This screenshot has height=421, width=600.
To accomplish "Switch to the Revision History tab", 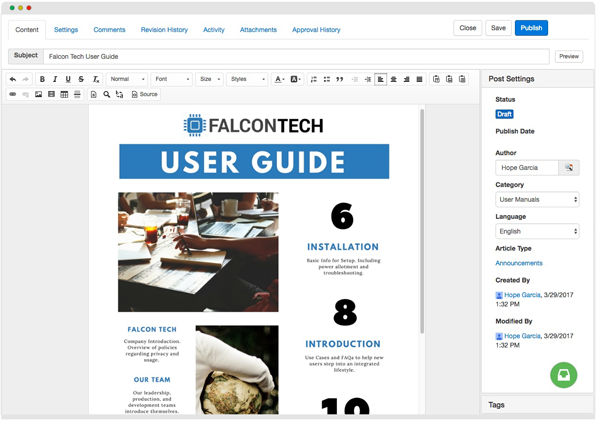I will (164, 30).
